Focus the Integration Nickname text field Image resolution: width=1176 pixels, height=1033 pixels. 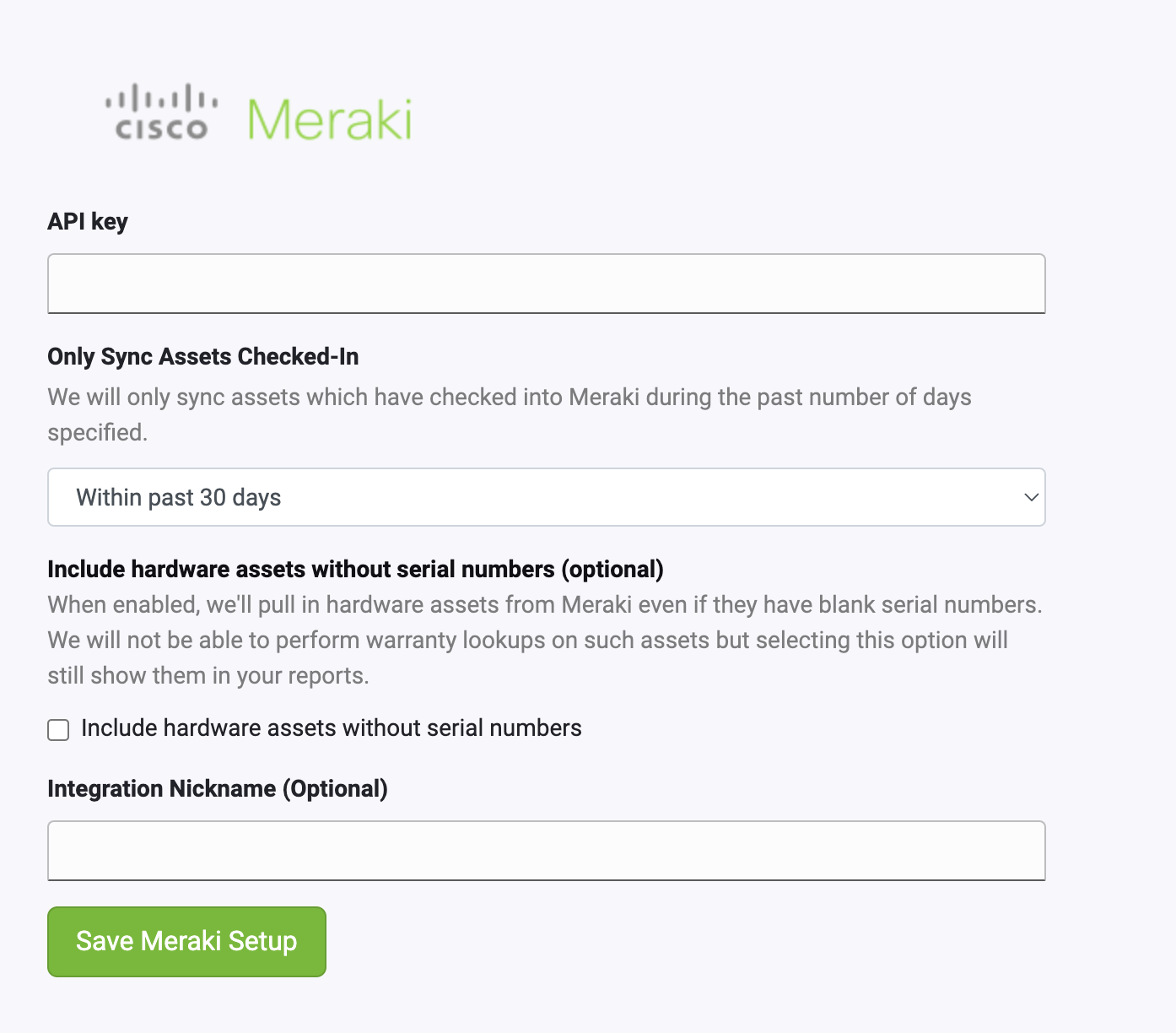point(547,850)
